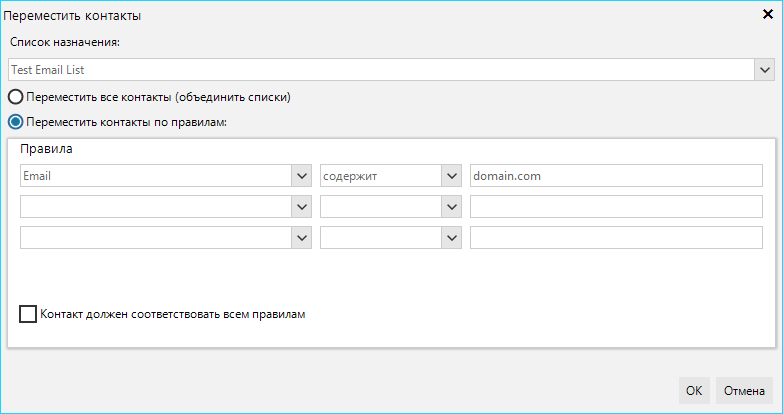The image size is (783, 414).
Task: Open the arrow of the Email field dropdown
Action: coord(302,176)
